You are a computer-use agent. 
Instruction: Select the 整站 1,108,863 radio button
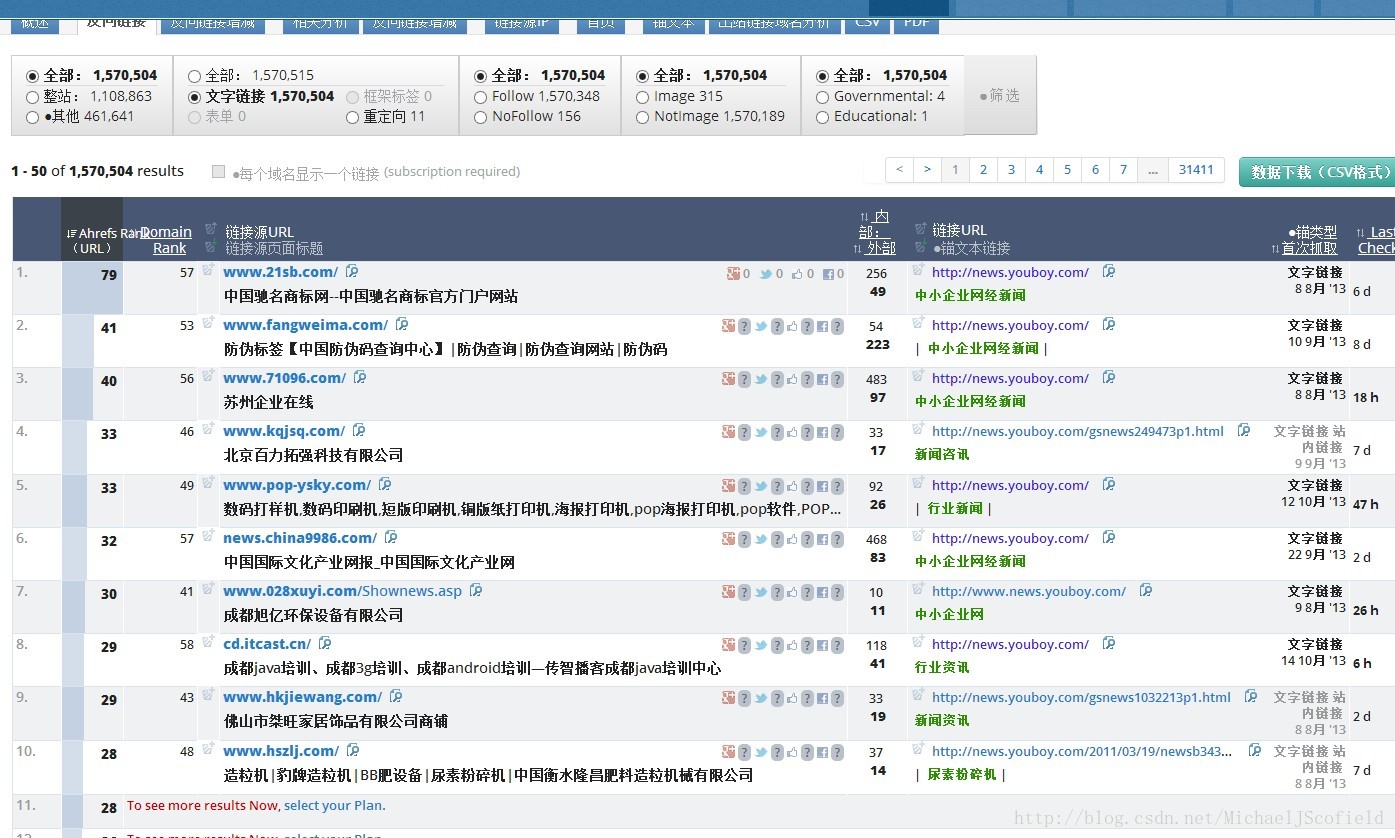pos(33,97)
